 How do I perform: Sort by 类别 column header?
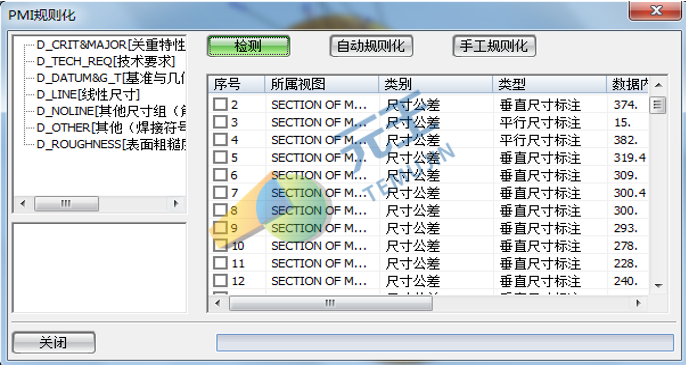435,84
